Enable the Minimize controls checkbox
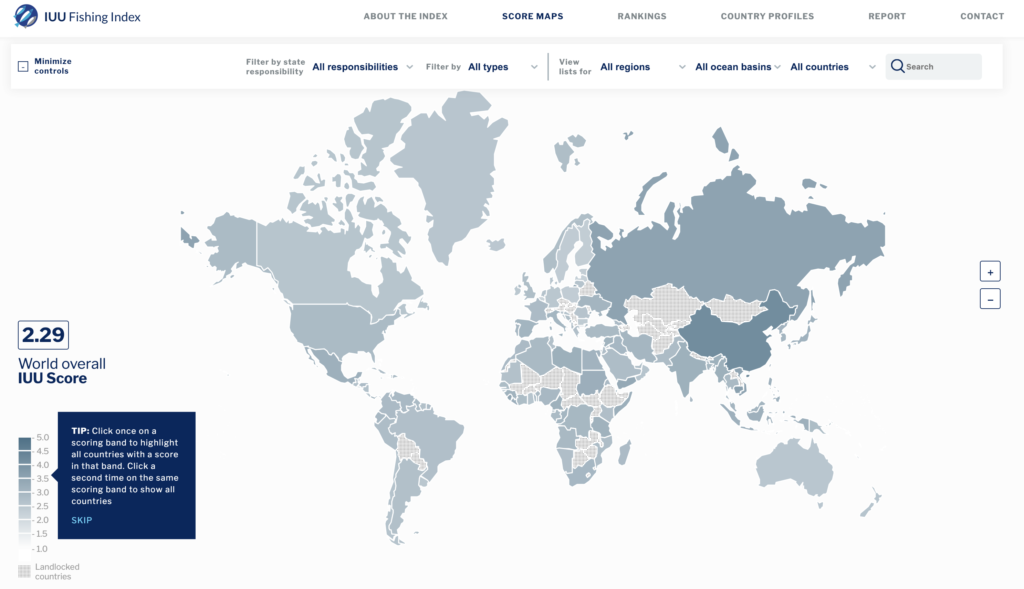Viewport: 1024px width, 589px height. (x=22, y=64)
